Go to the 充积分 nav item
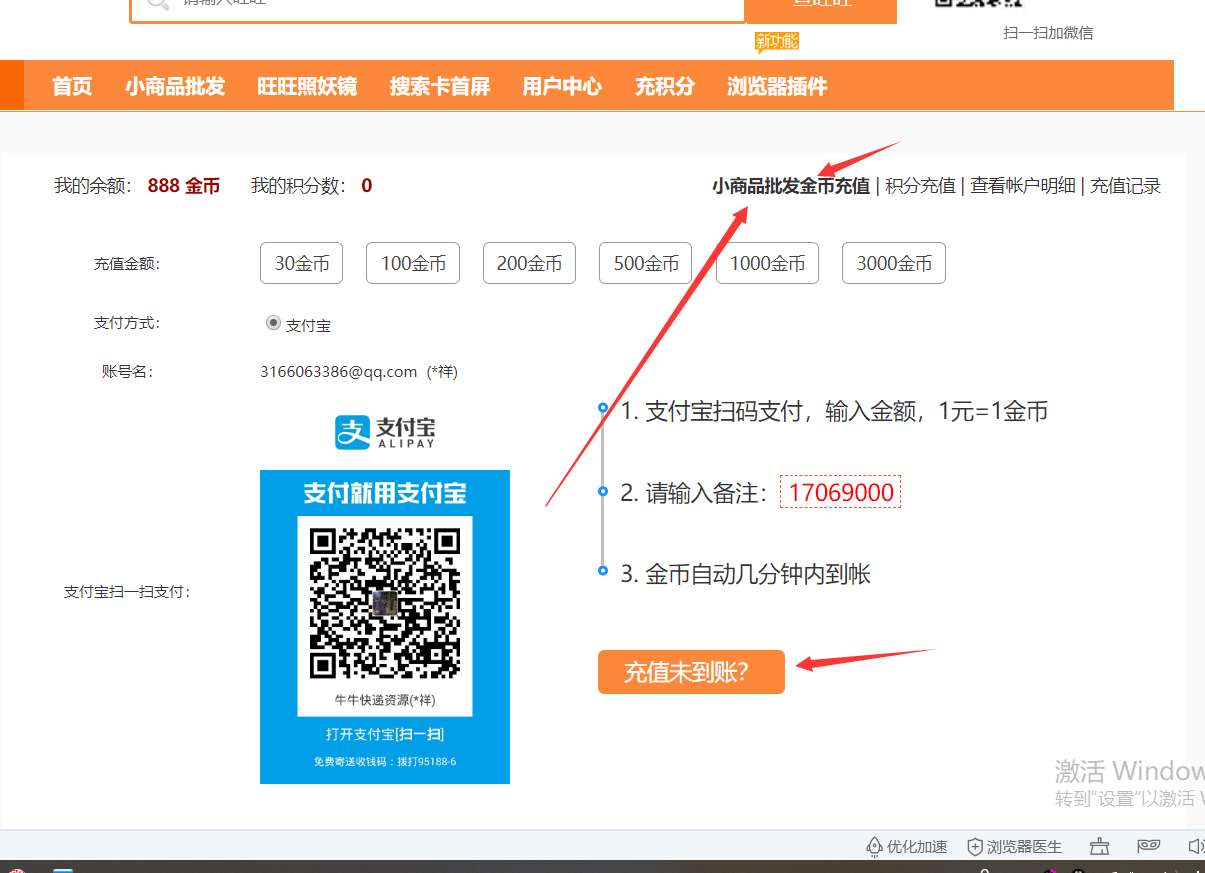The width and height of the screenshot is (1205, 873). point(665,86)
